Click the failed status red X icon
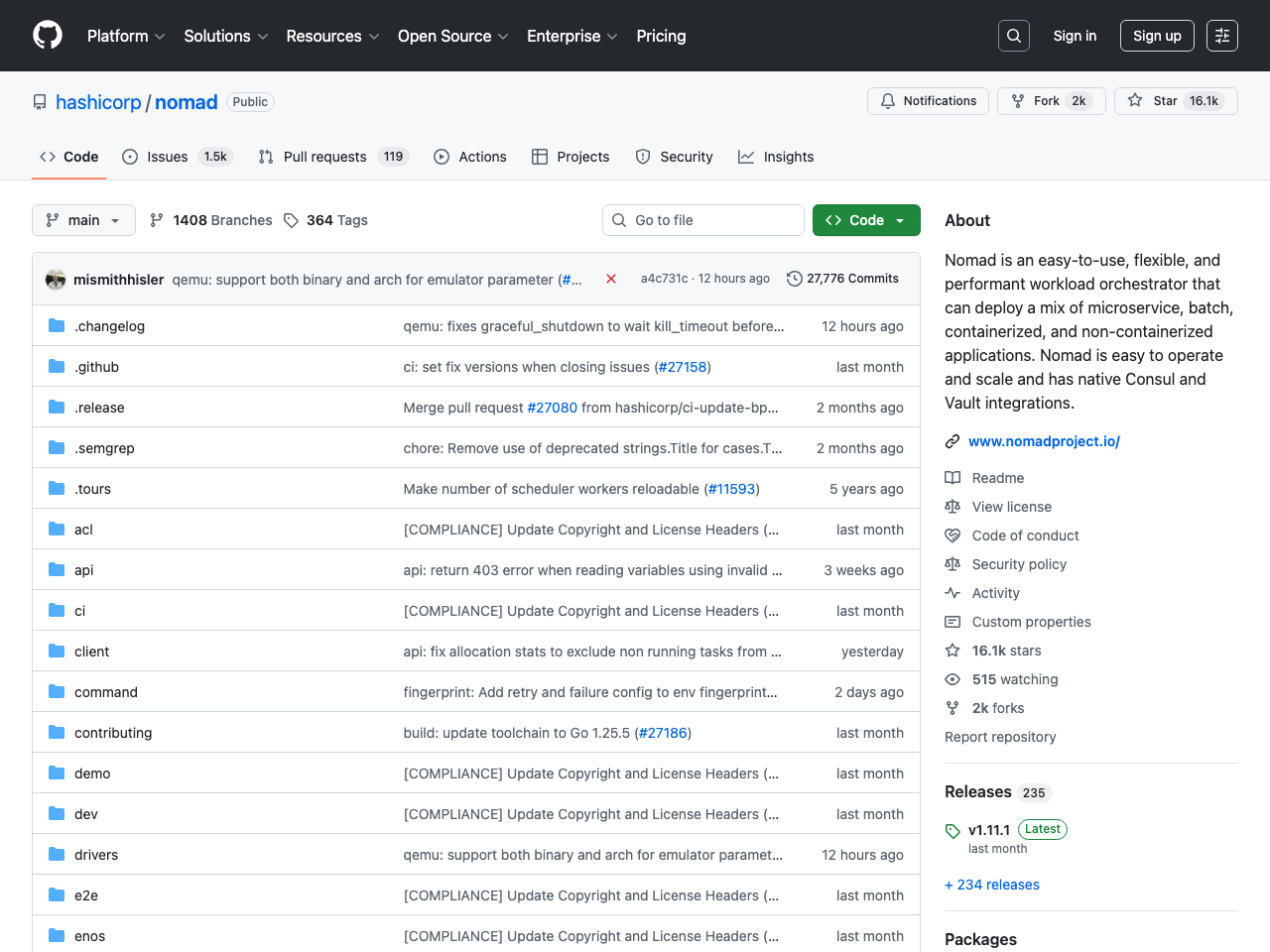The image size is (1270, 952). [611, 279]
